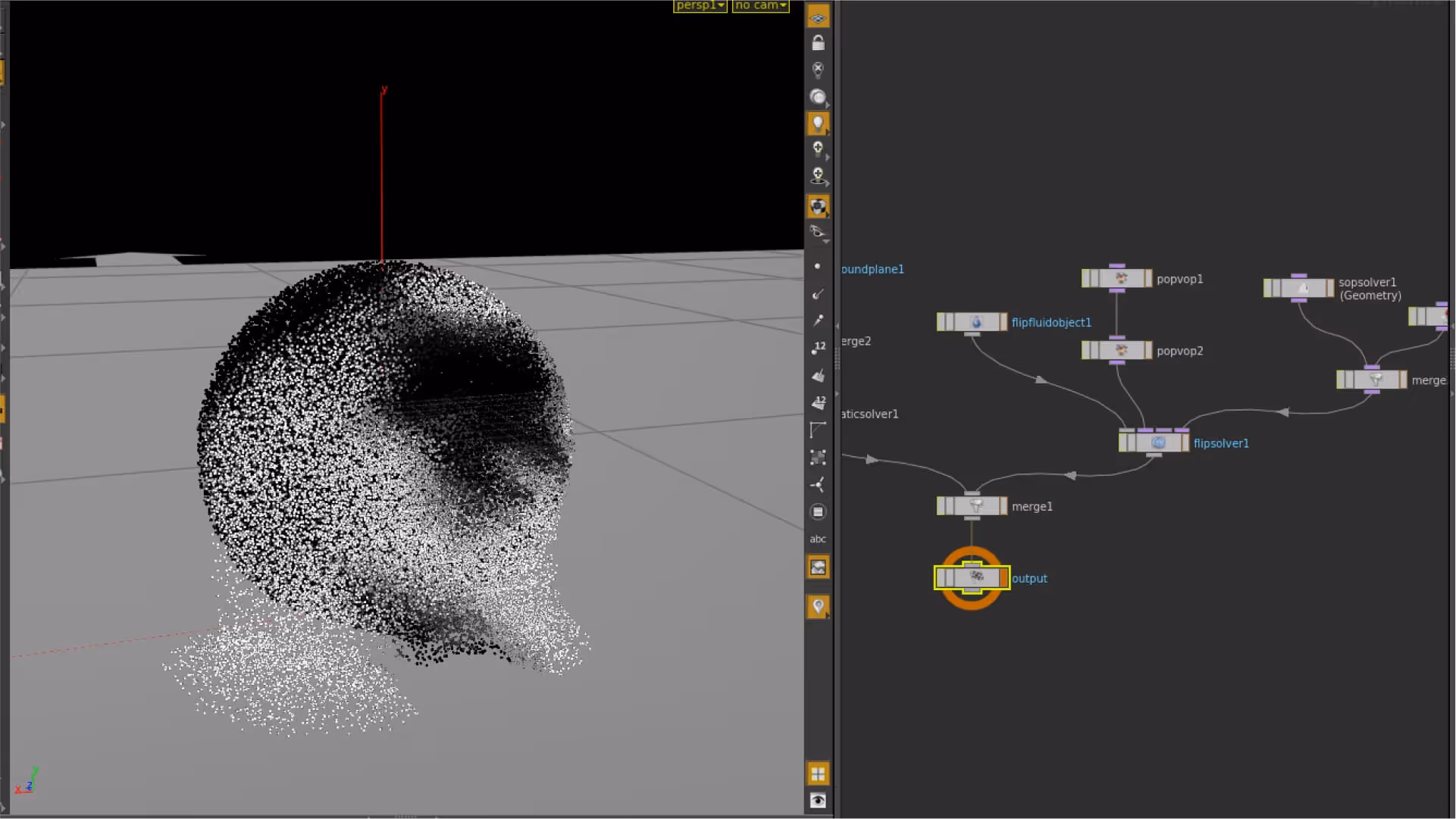
Task: Open the no cam camera dropdown
Action: click(760, 5)
